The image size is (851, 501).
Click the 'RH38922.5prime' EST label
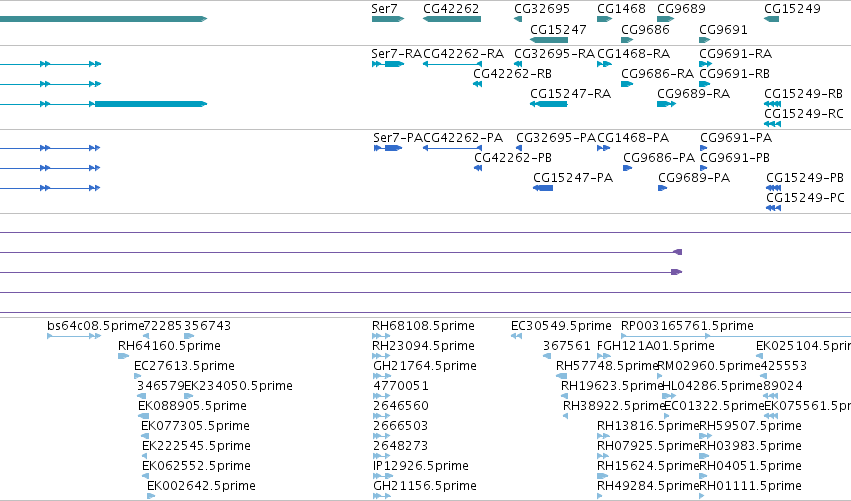pyautogui.click(x=614, y=406)
